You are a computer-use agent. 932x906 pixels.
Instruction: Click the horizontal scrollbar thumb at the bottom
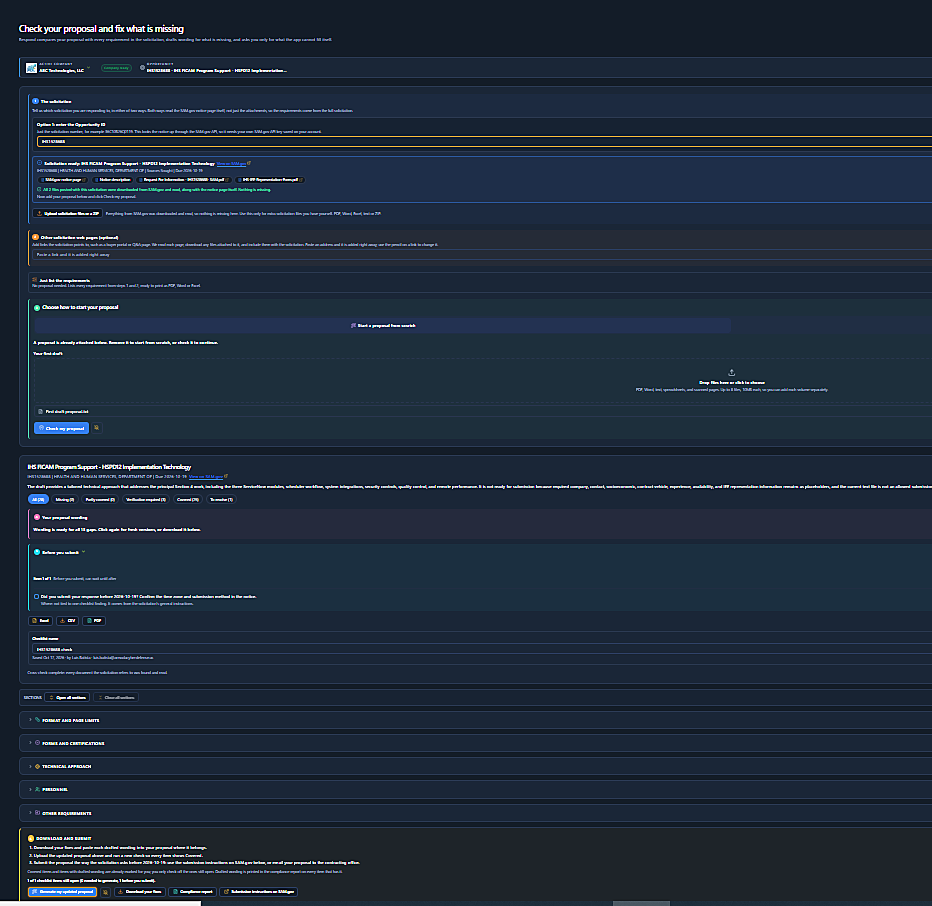(641, 903)
